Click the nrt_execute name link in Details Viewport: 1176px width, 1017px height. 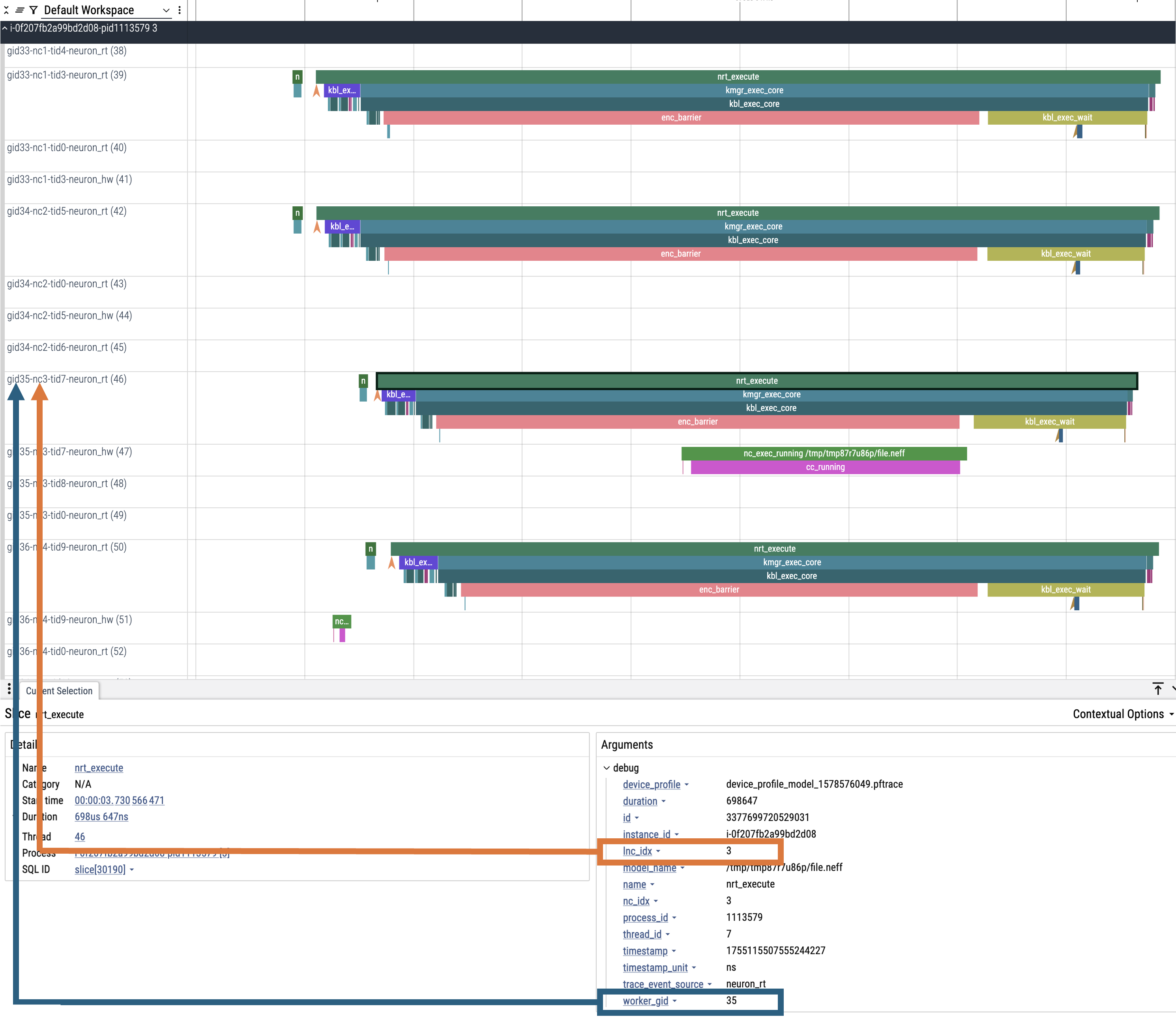[99, 768]
